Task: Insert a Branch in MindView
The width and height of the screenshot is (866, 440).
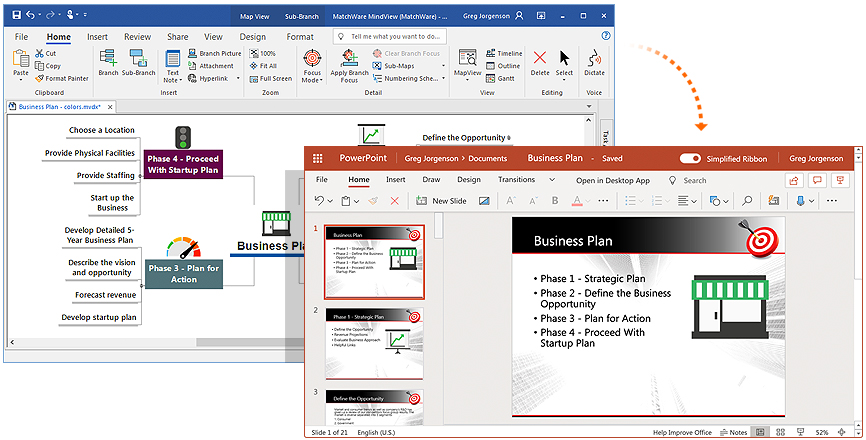Action: [x=108, y=62]
